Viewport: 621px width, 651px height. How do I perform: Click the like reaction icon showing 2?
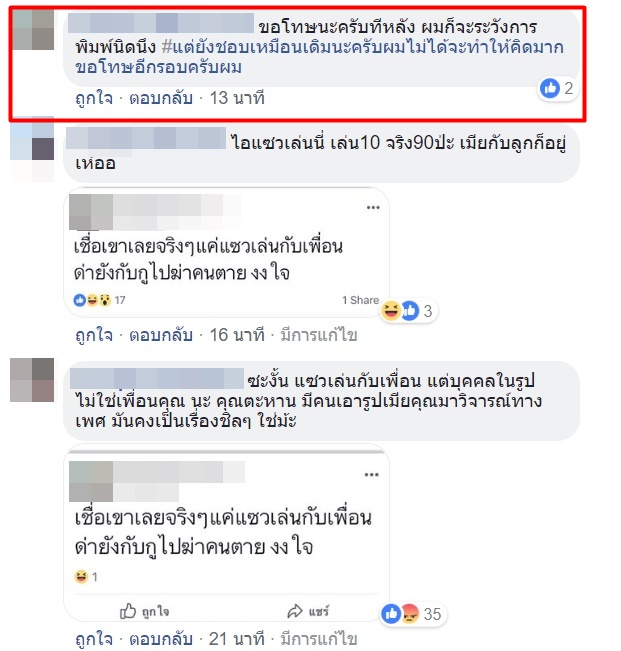[x=550, y=88]
